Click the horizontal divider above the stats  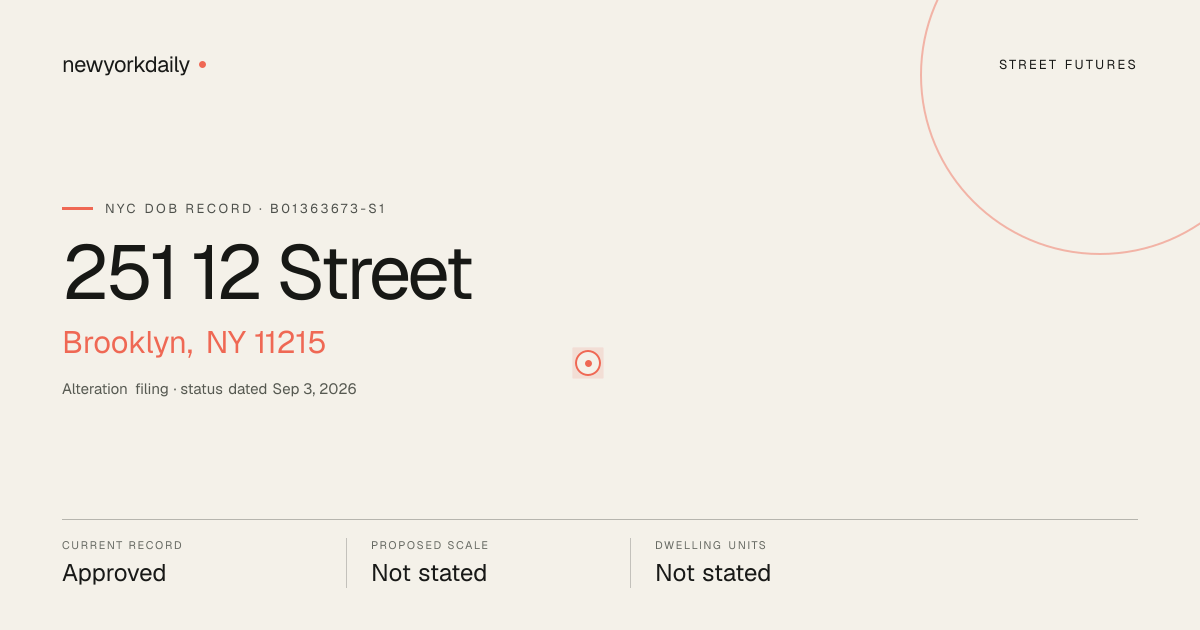600,519
